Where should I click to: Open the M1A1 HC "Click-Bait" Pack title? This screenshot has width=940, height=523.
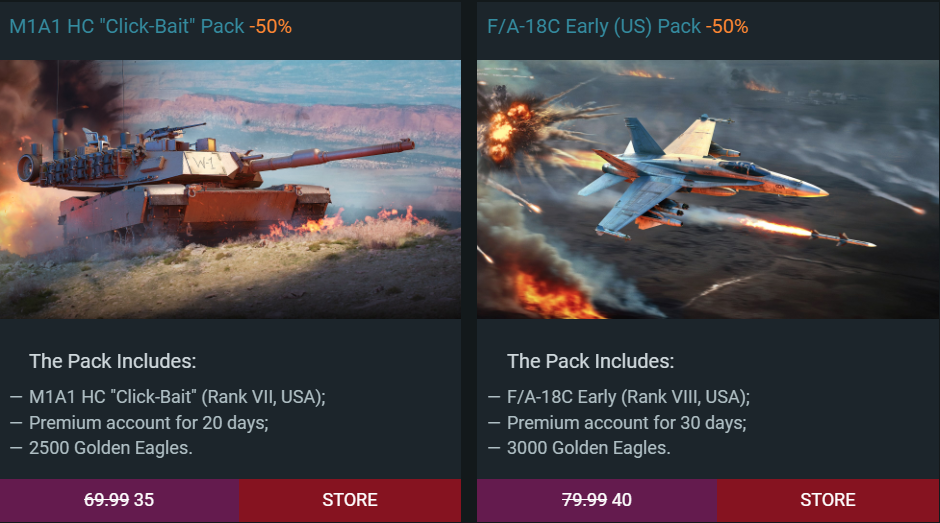[x=126, y=27]
